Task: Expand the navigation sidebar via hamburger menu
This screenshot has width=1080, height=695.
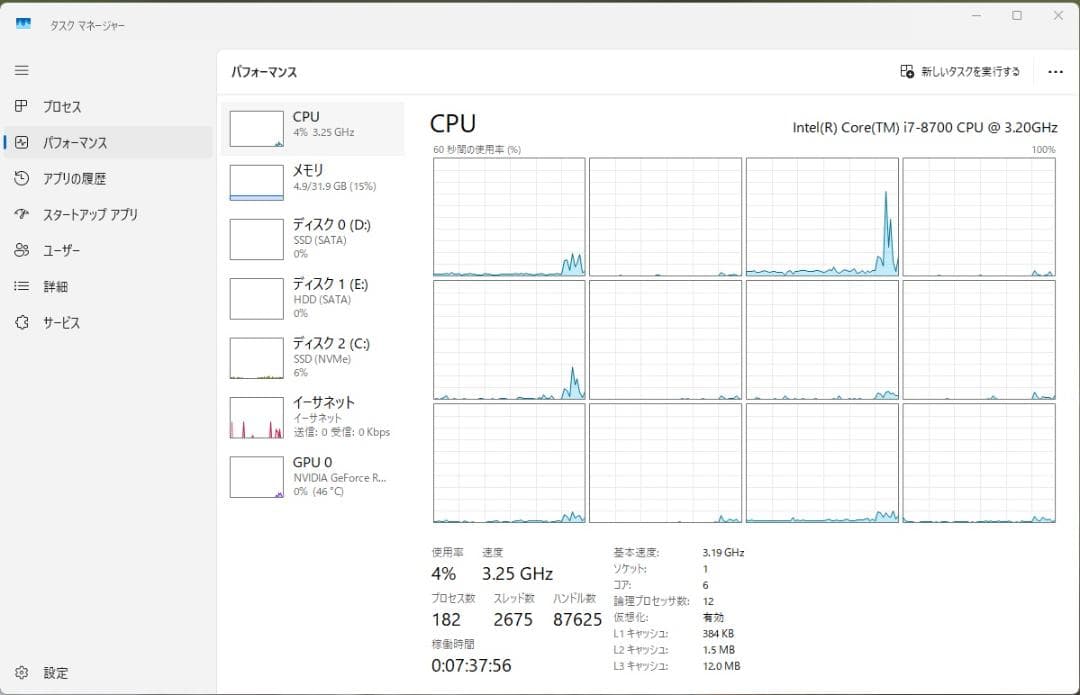Action: (x=19, y=70)
